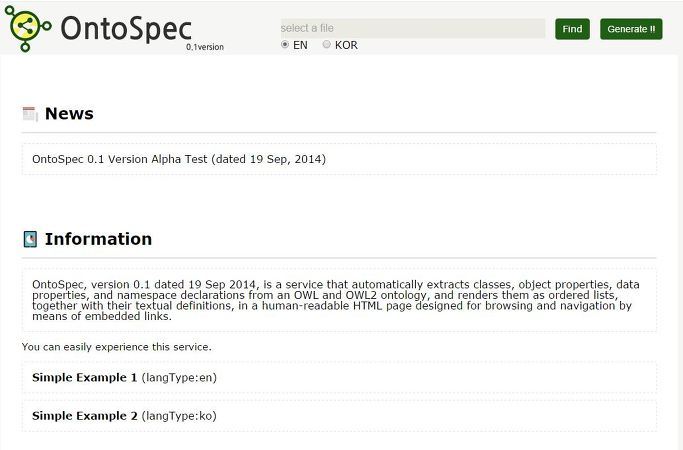The height and width of the screenshot is (450, 683).
Task: Select the KOR language radio button
Action: 326,45
